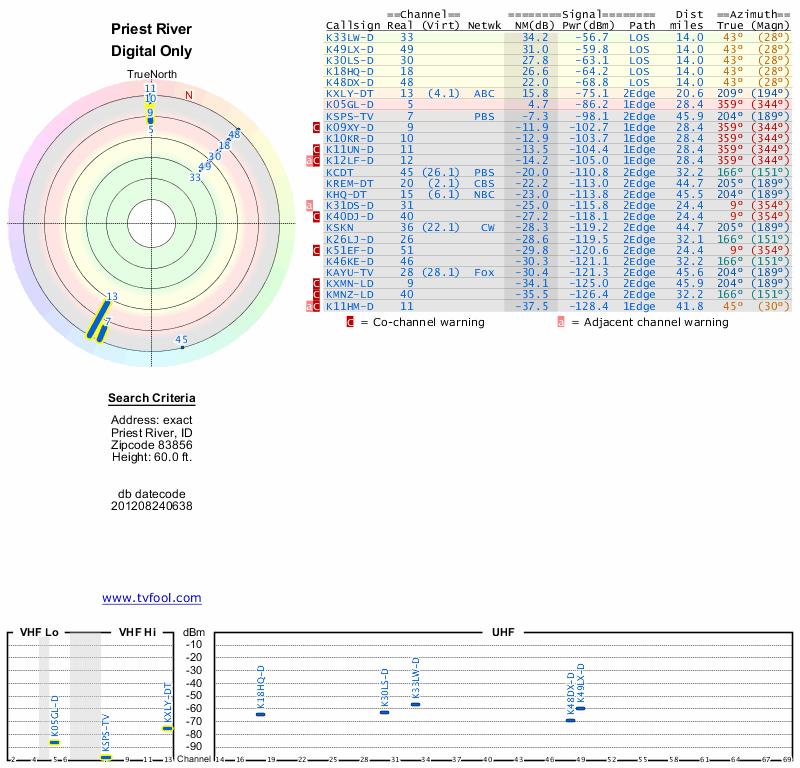Click the white center of the radar plot

pos(151,222)
